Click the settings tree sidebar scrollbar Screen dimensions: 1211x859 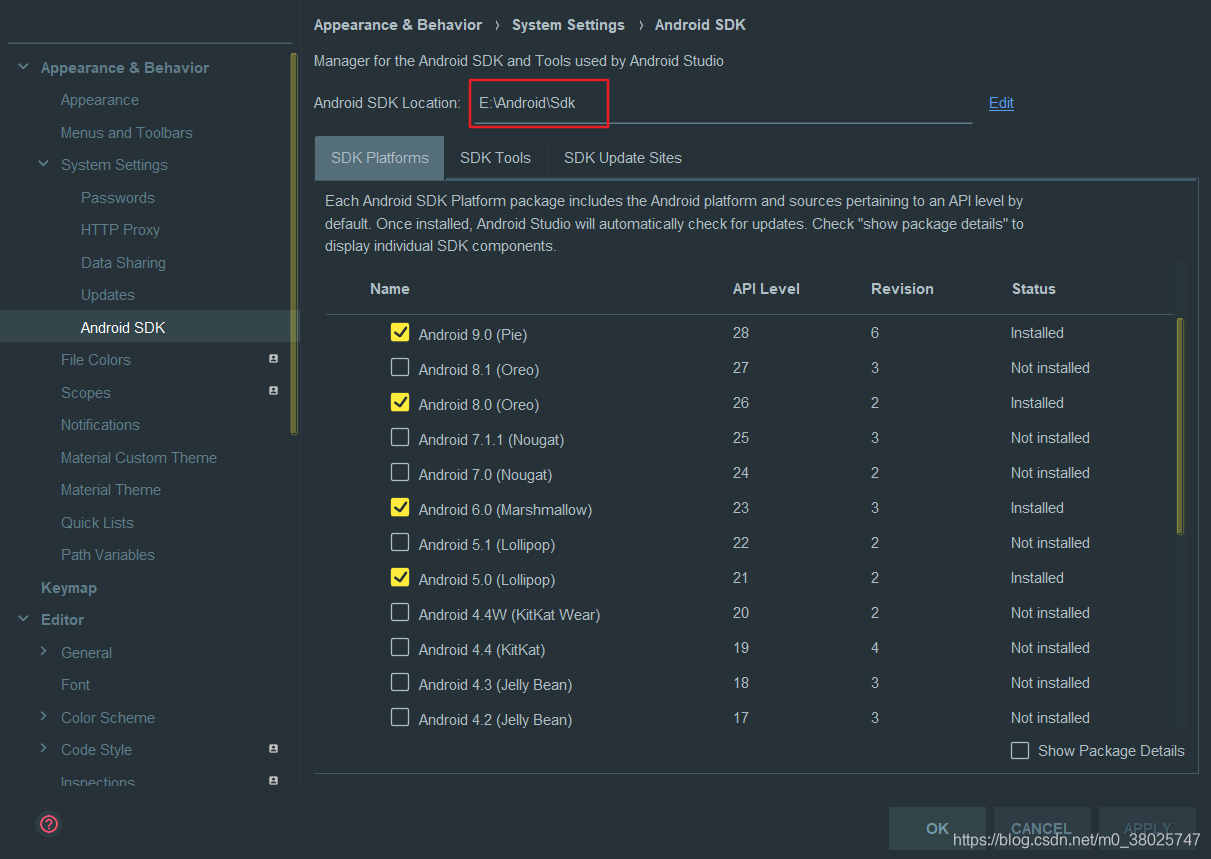pyautogui.click(x=293, y=243)
